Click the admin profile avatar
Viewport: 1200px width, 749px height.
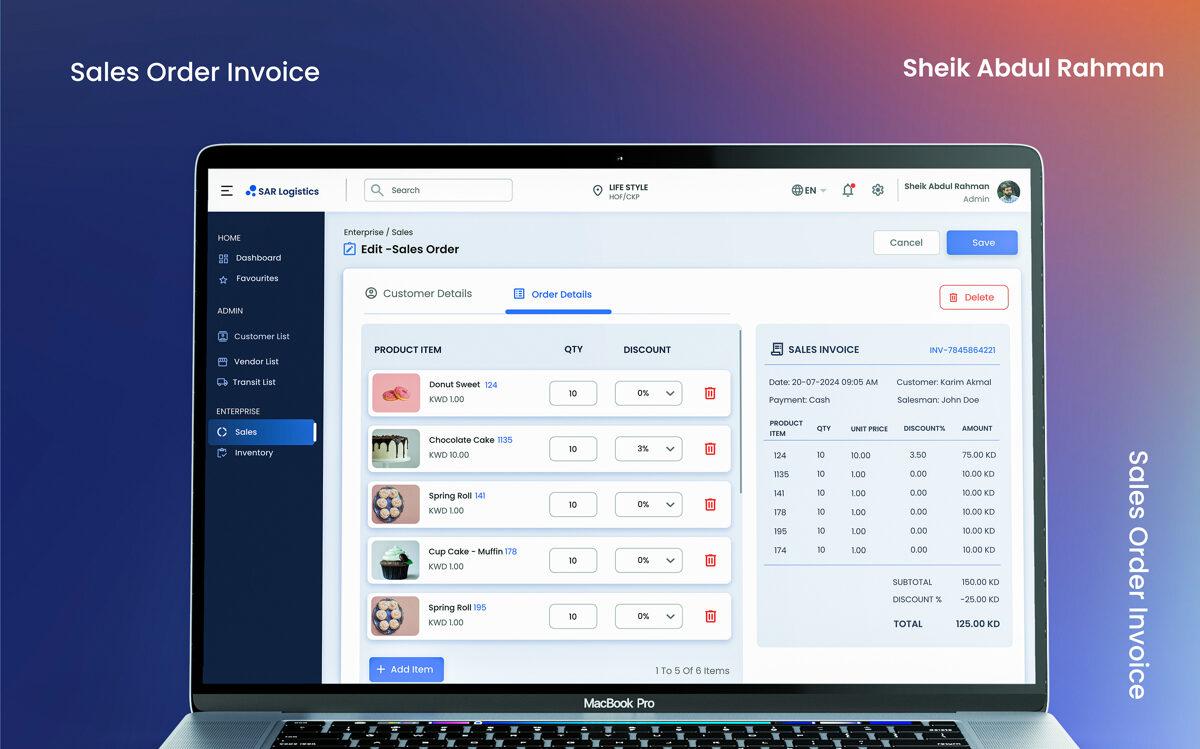pyautogui.click(x=1008, y=191)
